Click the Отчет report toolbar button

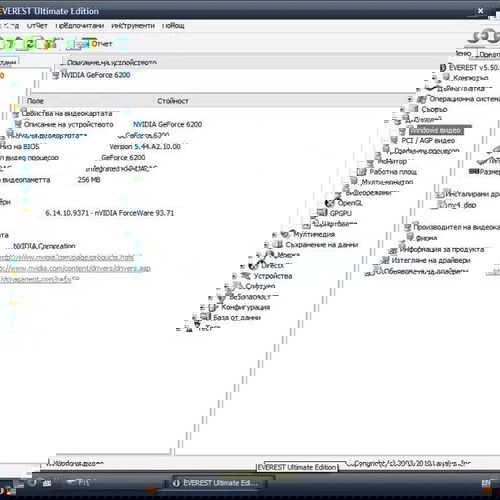pyautogui.click(x=97, y=44)
